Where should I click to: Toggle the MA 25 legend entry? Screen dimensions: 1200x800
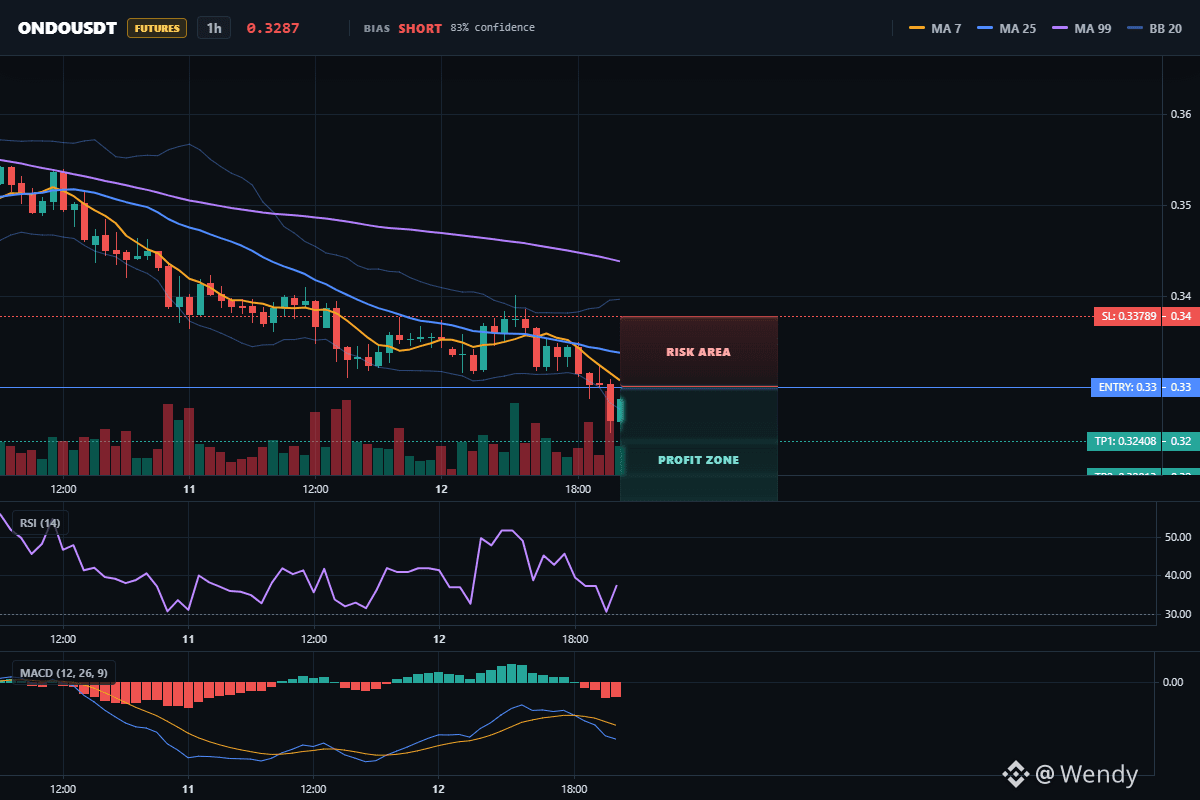tap(1004, 28)
